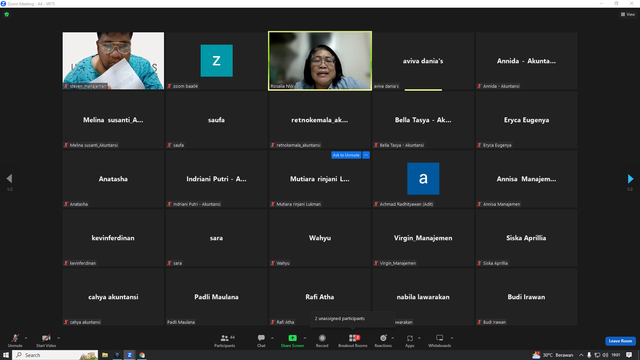Click the taskbar Search box
This screenshot has width=640, height=360.
(55, 355)
